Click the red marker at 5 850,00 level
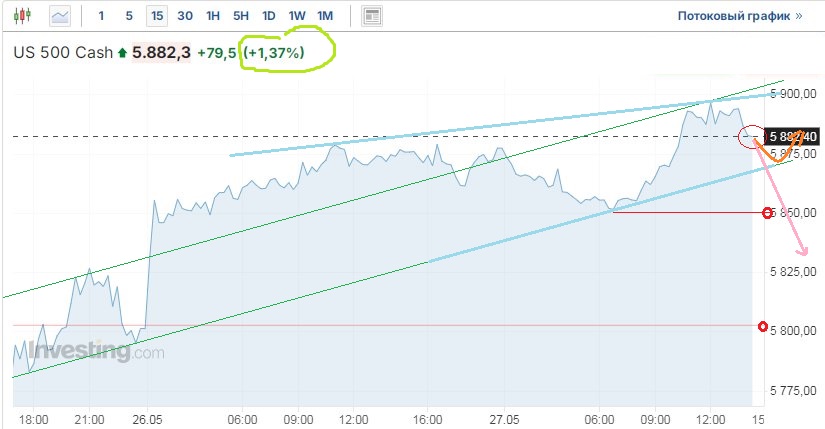The height and width of the screenshot is (429, 825). coord(767,213)
